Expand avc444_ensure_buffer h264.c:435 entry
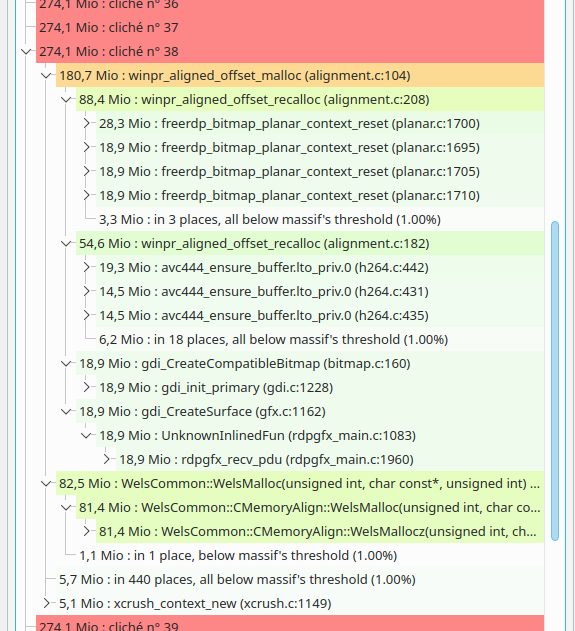This screenshot has height=631, width=575. click(x=86, y=315)
